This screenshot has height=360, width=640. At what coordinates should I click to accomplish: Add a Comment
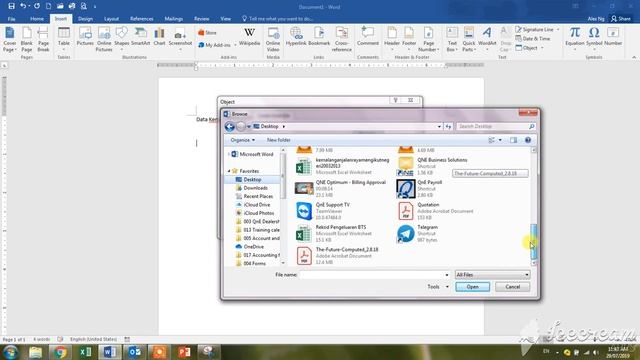(368, 37)
